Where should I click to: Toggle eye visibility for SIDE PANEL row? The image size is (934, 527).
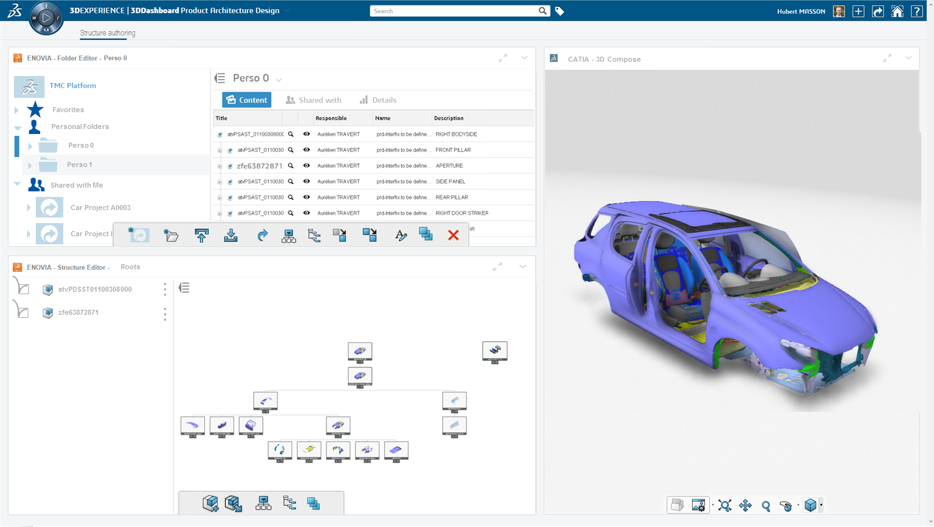[306, 181]
